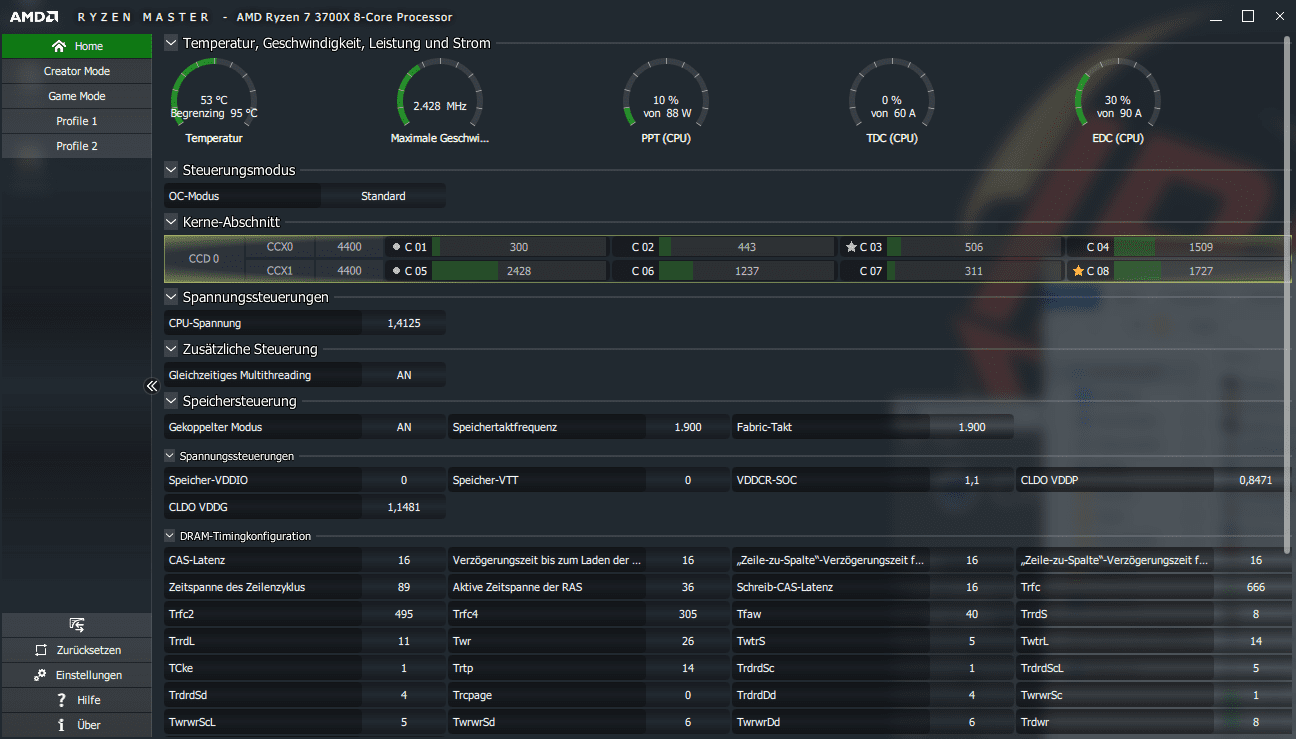Click the Trfc4 value 305
The height and width of the screenshot is (739, 1296).
point(687,614)
